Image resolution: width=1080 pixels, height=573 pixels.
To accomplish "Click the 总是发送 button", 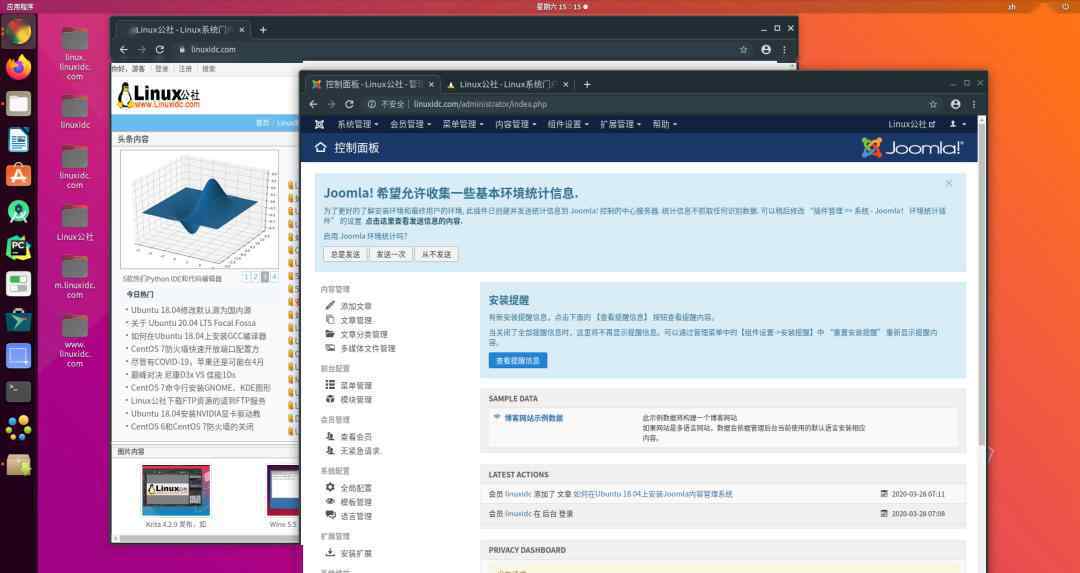I will (x=345, y=254).
